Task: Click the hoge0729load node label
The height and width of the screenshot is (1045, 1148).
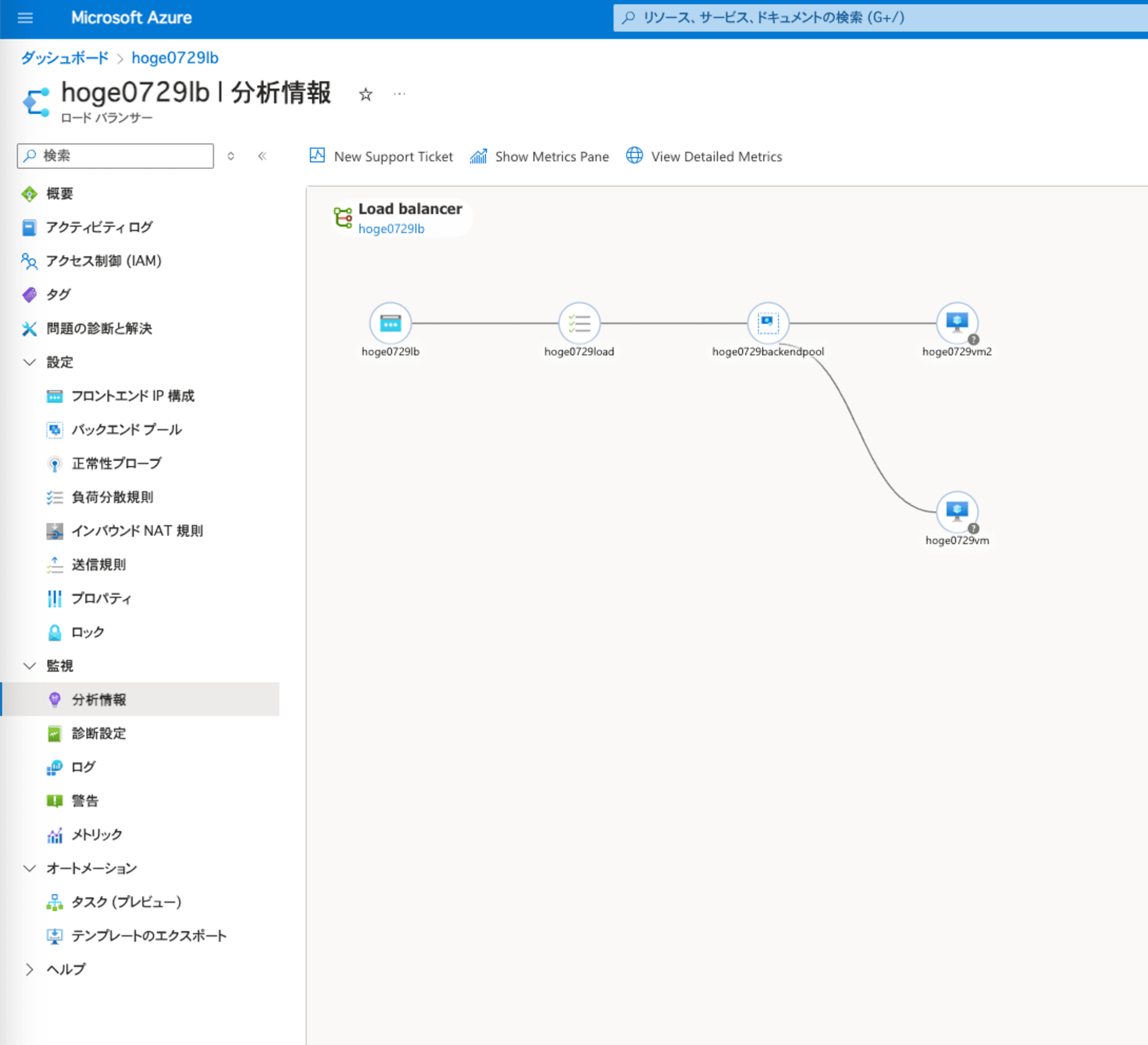Action: coord(579,352)
